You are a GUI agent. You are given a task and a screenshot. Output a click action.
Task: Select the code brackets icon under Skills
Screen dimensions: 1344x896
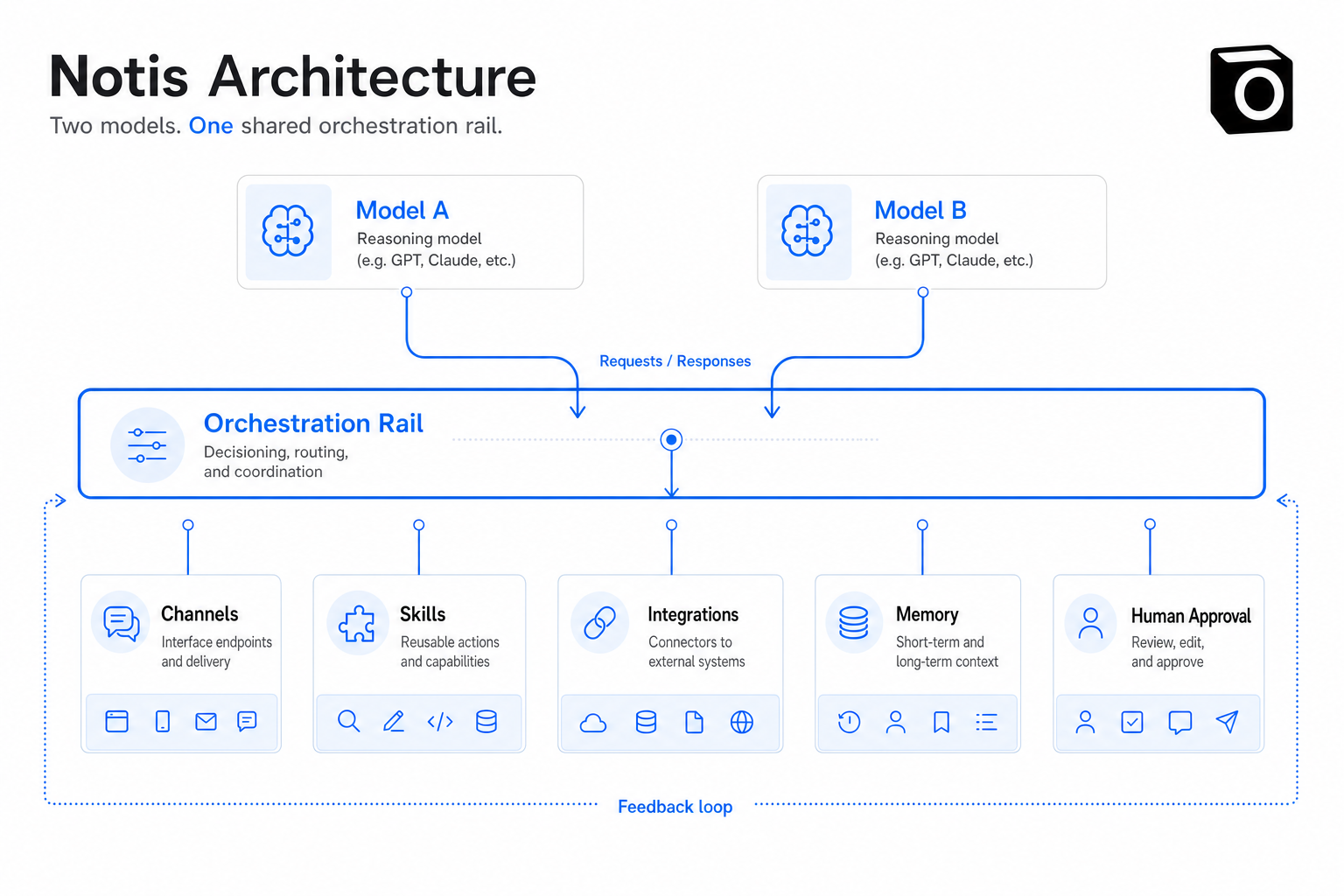[440, 722]
